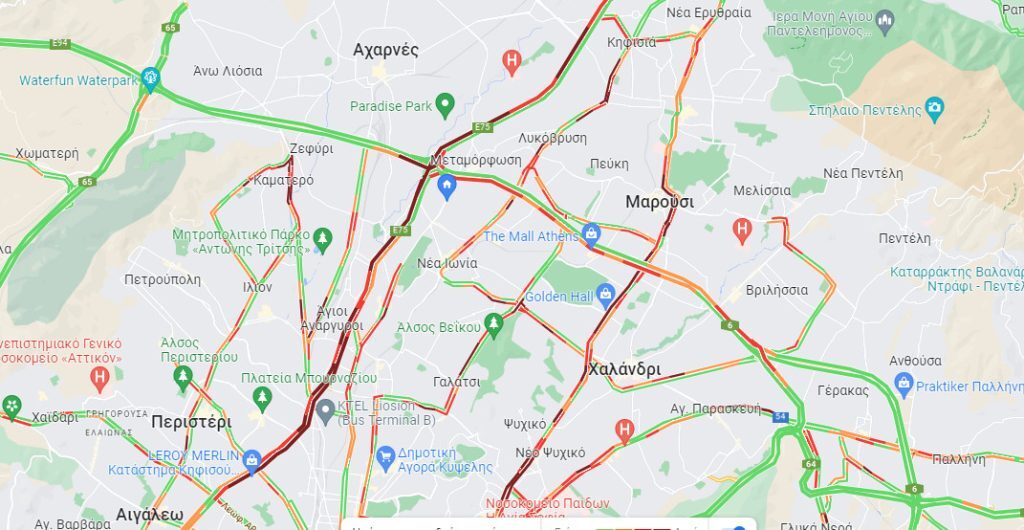
Task: Click the Χαλάνδρι place label
Action: point(624,369)
